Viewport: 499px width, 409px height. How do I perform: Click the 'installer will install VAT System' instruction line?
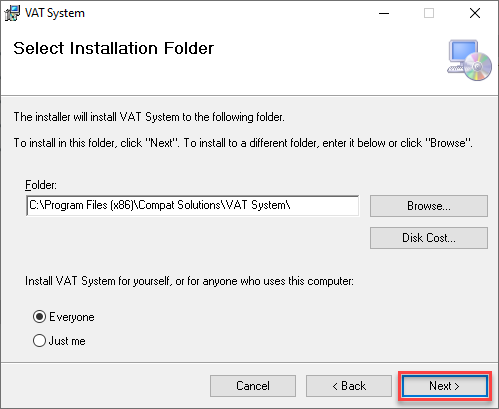149,117
